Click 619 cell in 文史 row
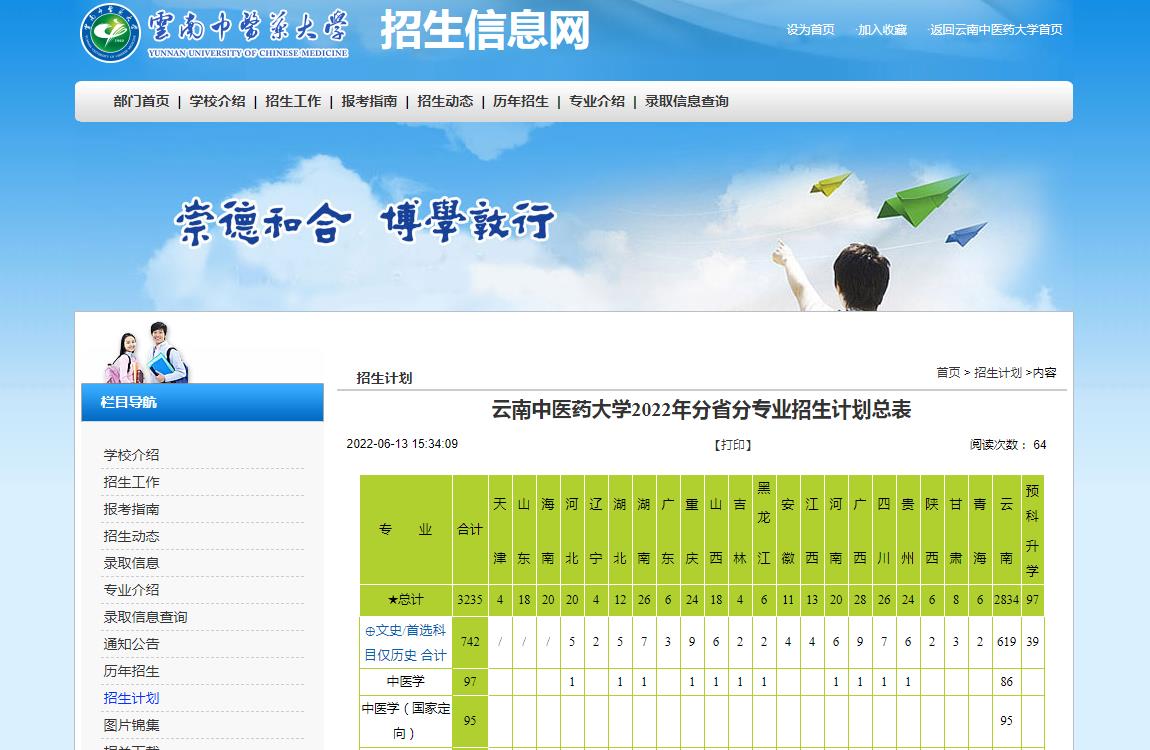This screenshot has height=750, width=1150. pyautogui.click(x=1006, y=641)
